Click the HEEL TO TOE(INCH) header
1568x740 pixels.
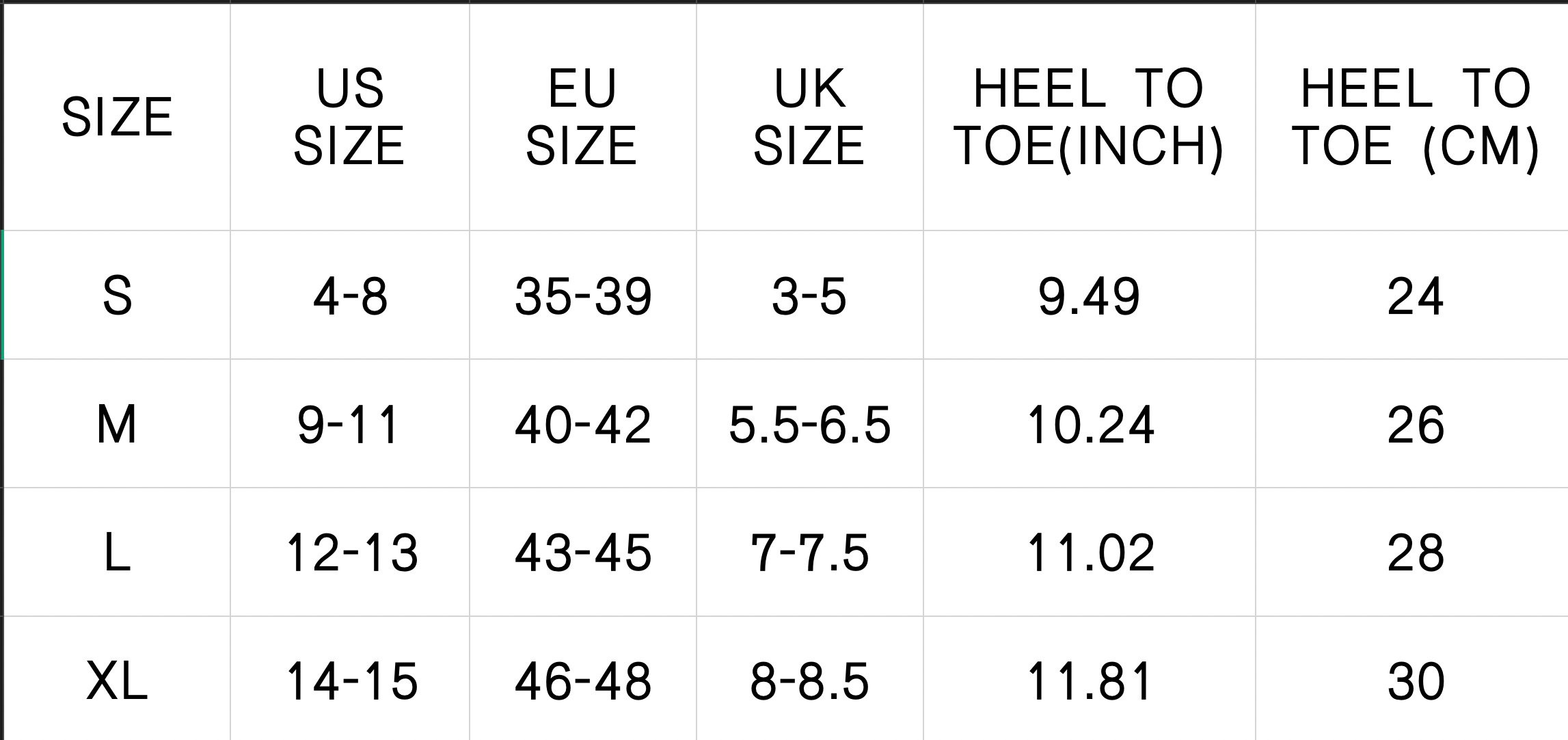click(x=1089, y=116)
